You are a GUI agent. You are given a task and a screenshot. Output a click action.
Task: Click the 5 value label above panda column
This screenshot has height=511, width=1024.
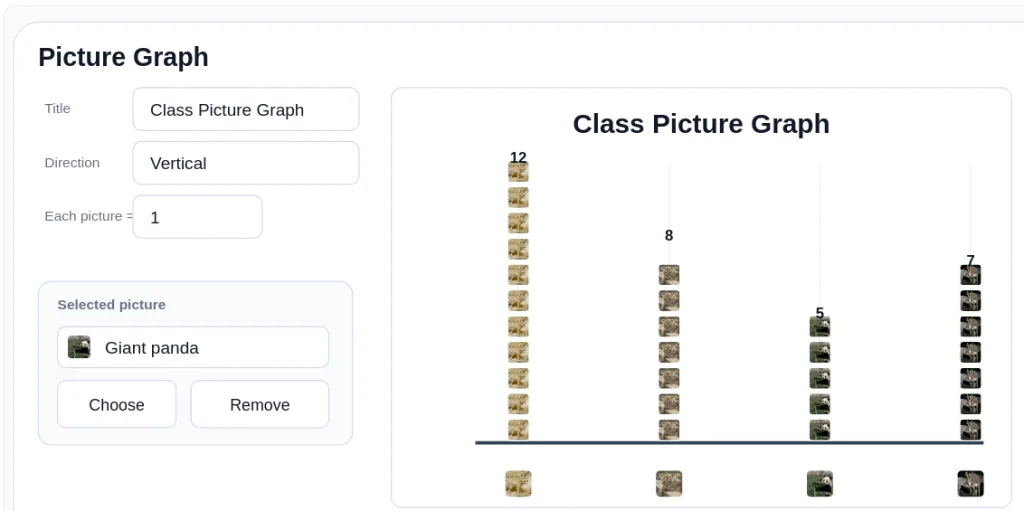click(x=820, y=313)
